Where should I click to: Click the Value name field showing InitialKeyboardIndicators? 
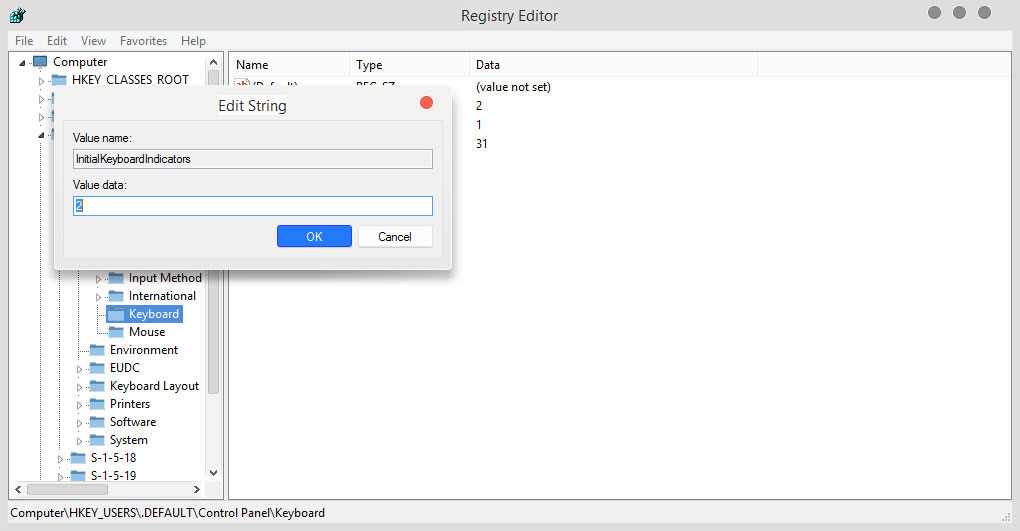tap(252, 159)
